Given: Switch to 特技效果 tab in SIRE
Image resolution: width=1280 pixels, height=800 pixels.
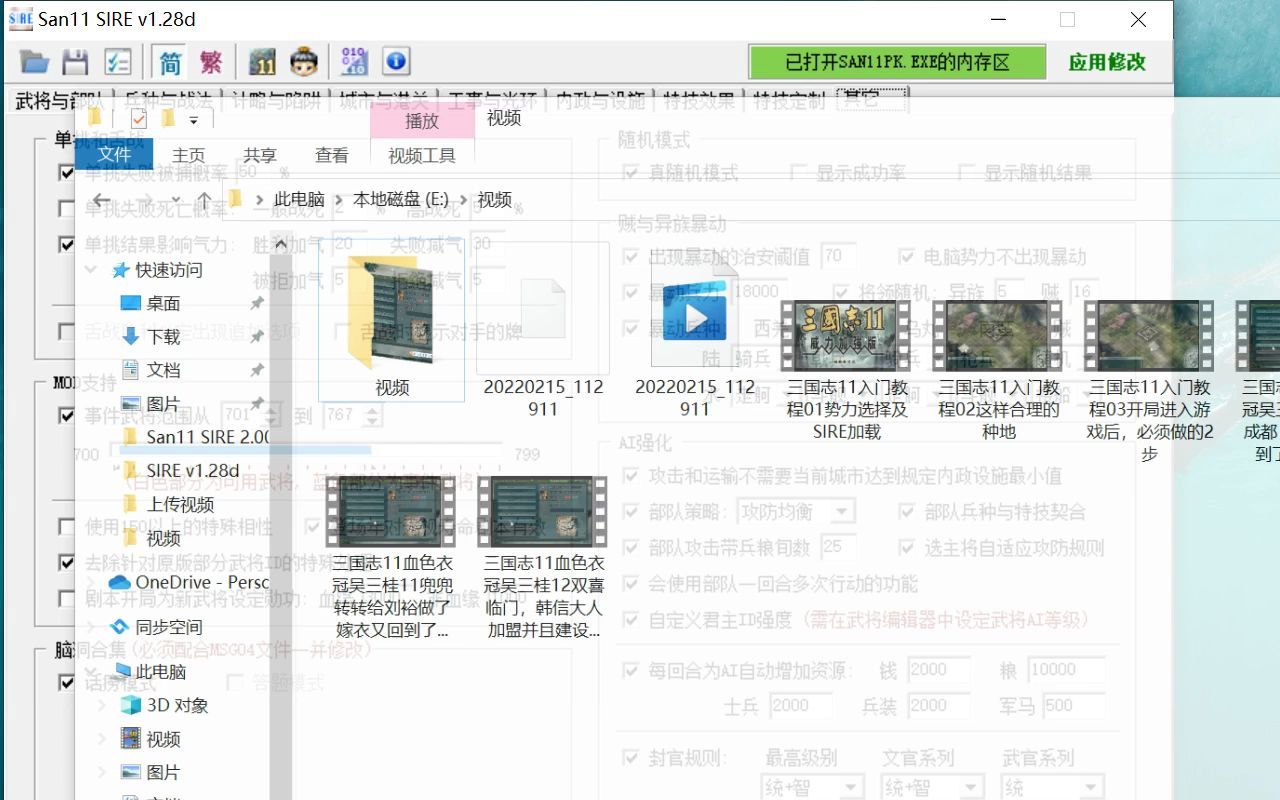Looking at the screenshot, I should click(x=699, y=100).
